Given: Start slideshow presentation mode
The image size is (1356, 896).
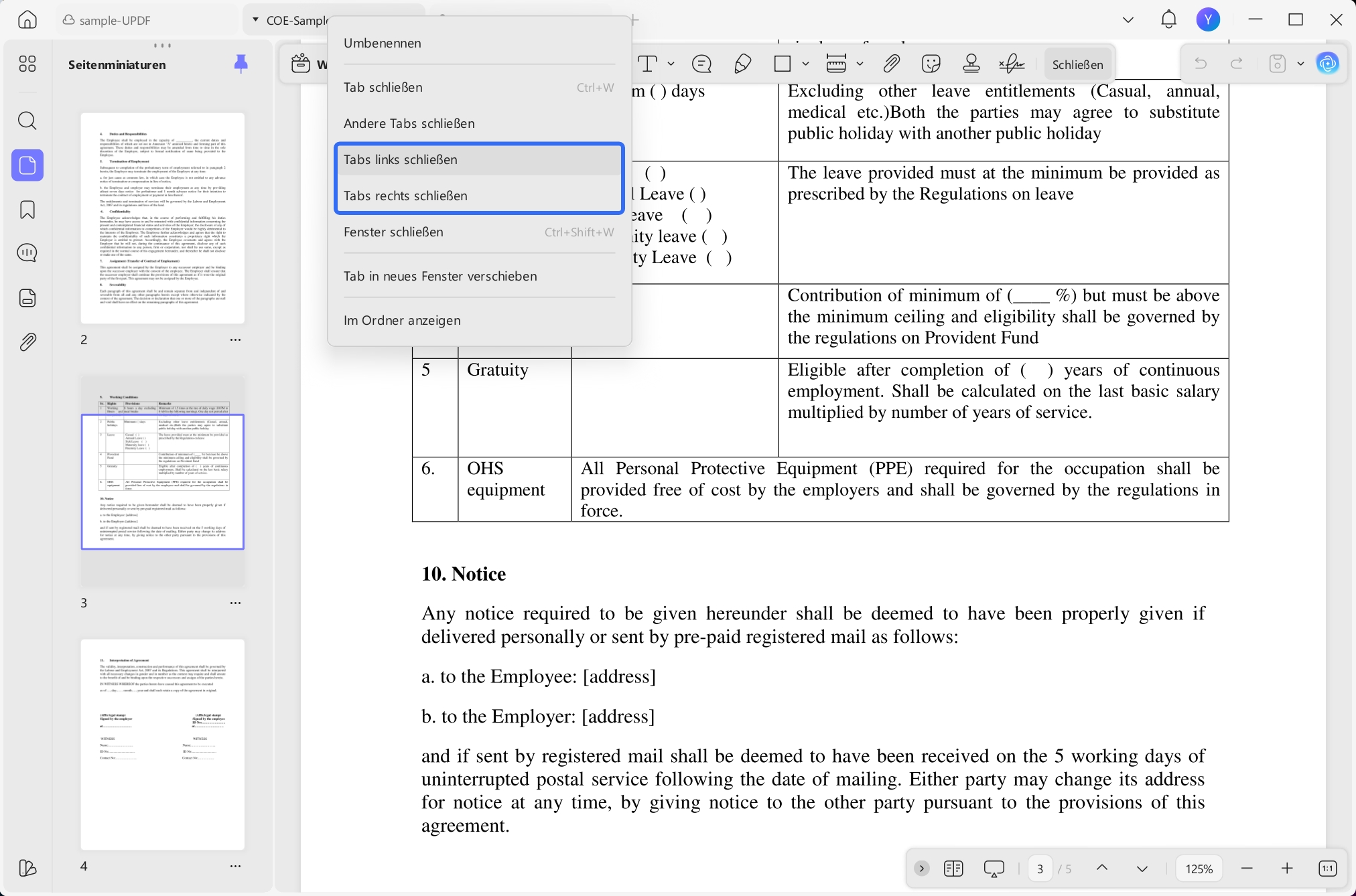Looking at the screenshot, I should coord(994,869).
